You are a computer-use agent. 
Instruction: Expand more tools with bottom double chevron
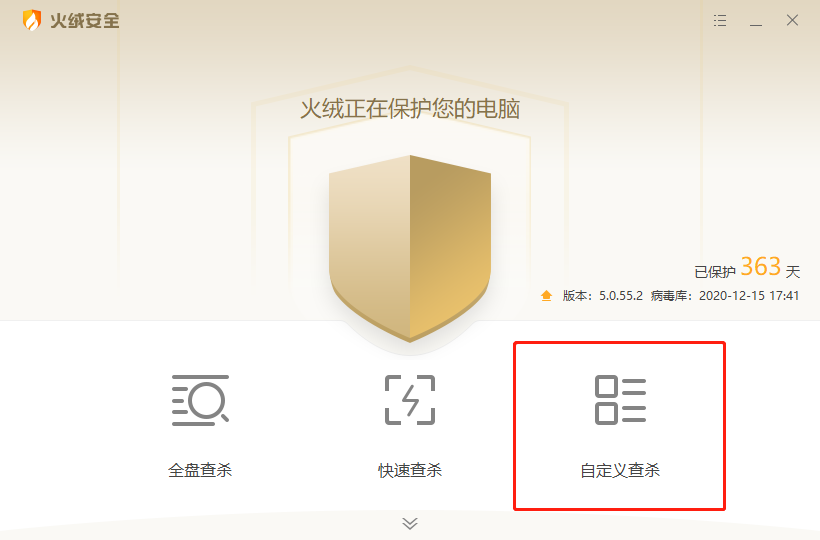(410, 523)
